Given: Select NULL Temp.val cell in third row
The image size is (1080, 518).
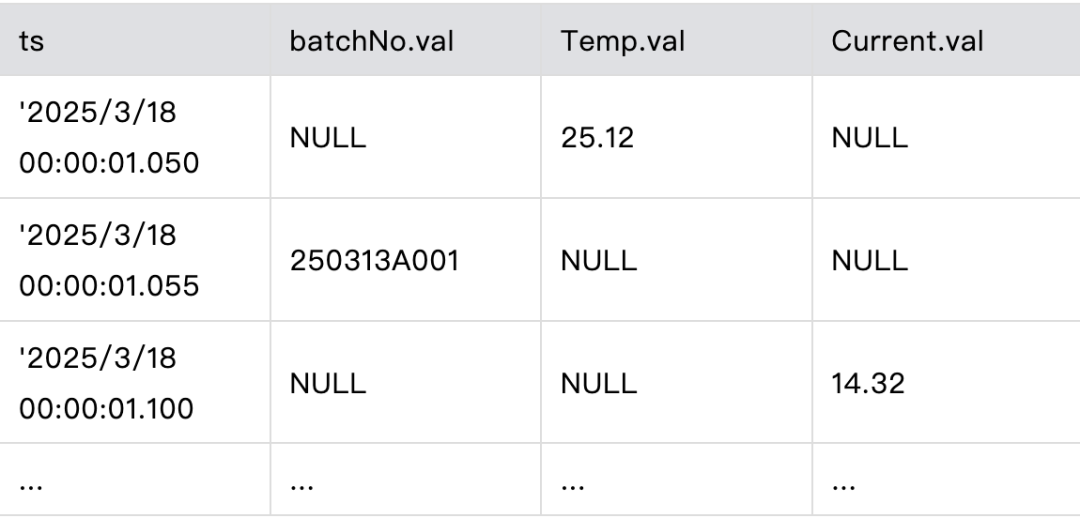Looking at the screenshot, I should [x=598, y=383].
